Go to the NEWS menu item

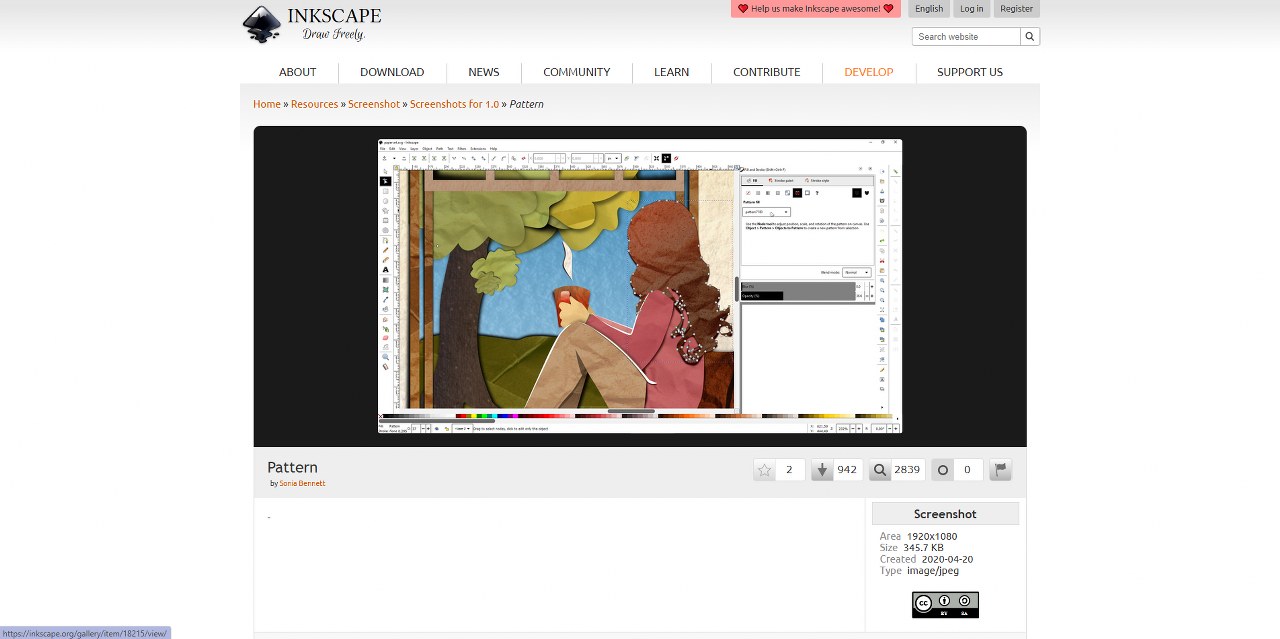tap(484, 72)
